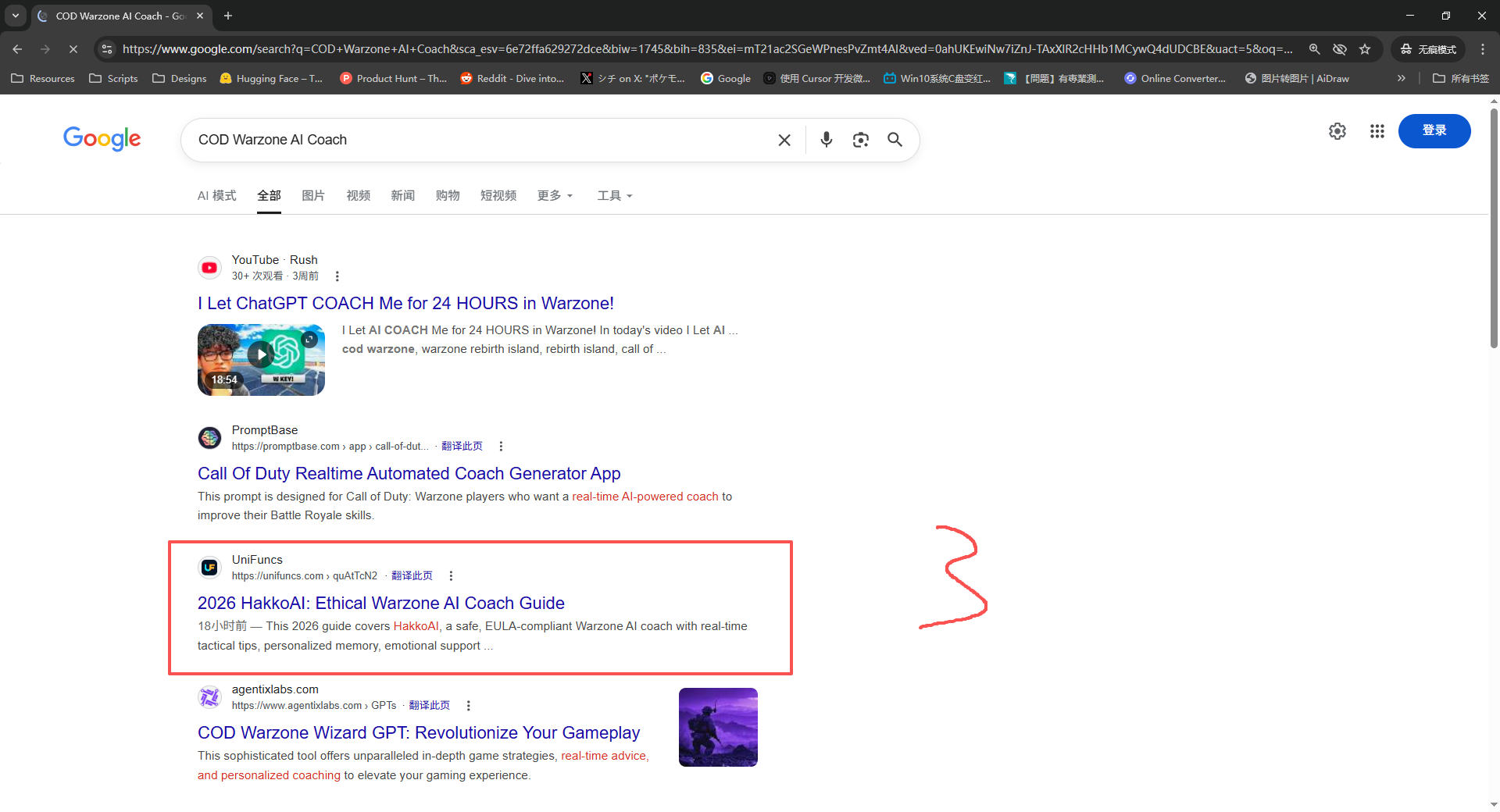This screenshot has height=812, width=1500.
Task: Click the page vertical scrollbar
Action: (x=1494, y=234)
